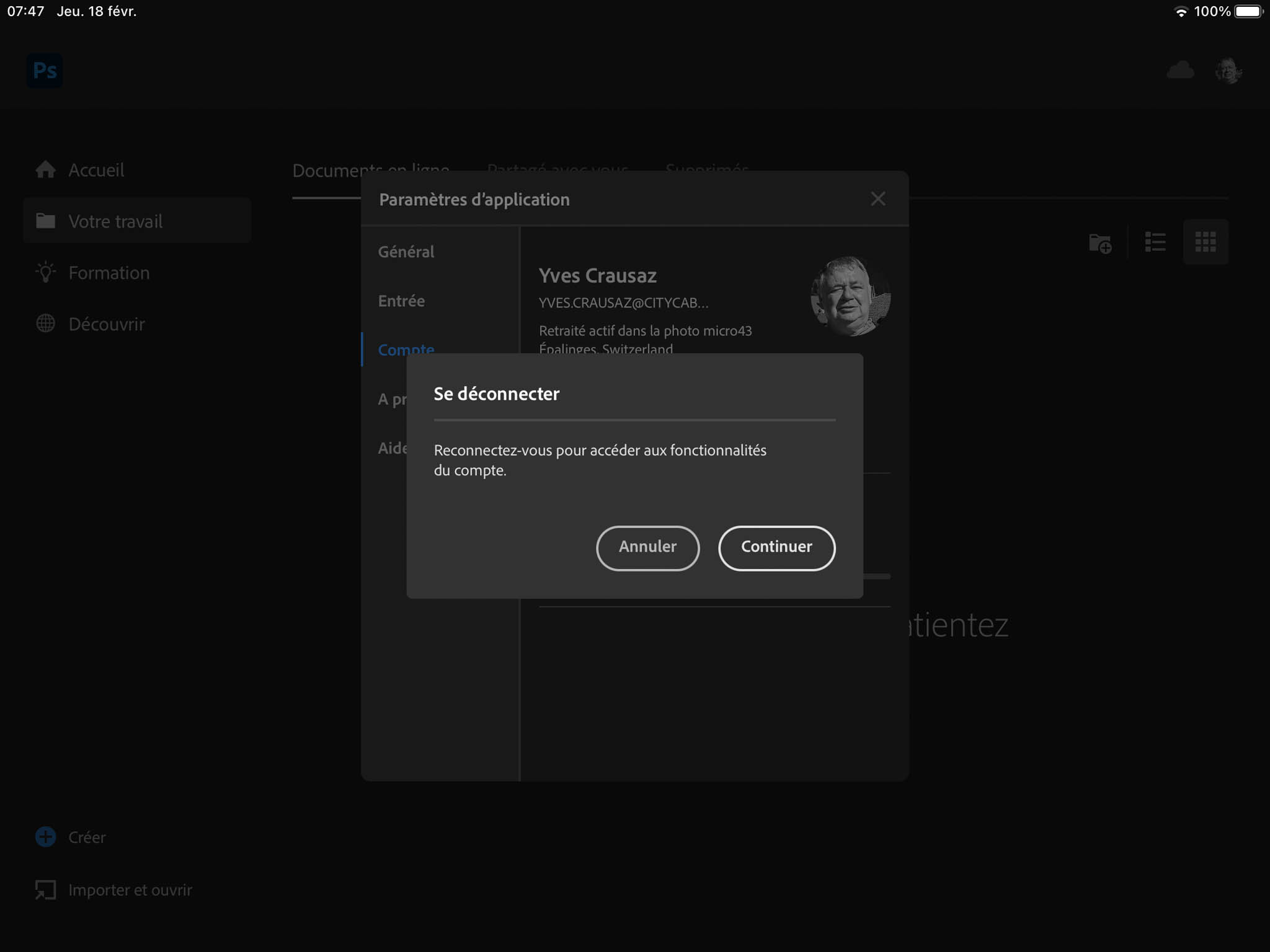Click the folder icon beside Votre travail
Screen dimensions: 1270x952
tap(45, 221)
